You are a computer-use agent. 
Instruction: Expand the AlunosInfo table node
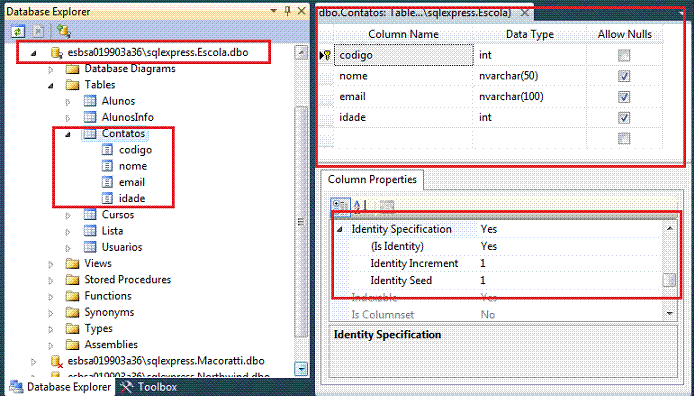(x=68, y=118)
